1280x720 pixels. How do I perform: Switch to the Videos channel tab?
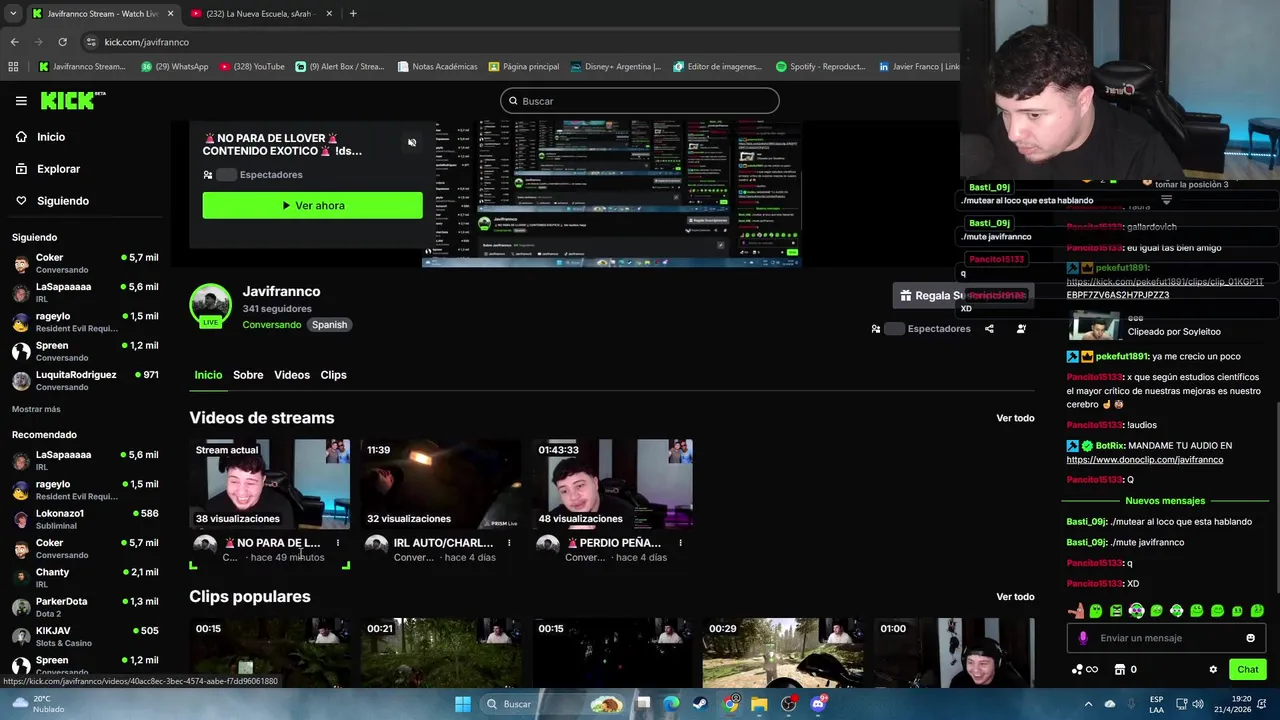click(292, 375)
